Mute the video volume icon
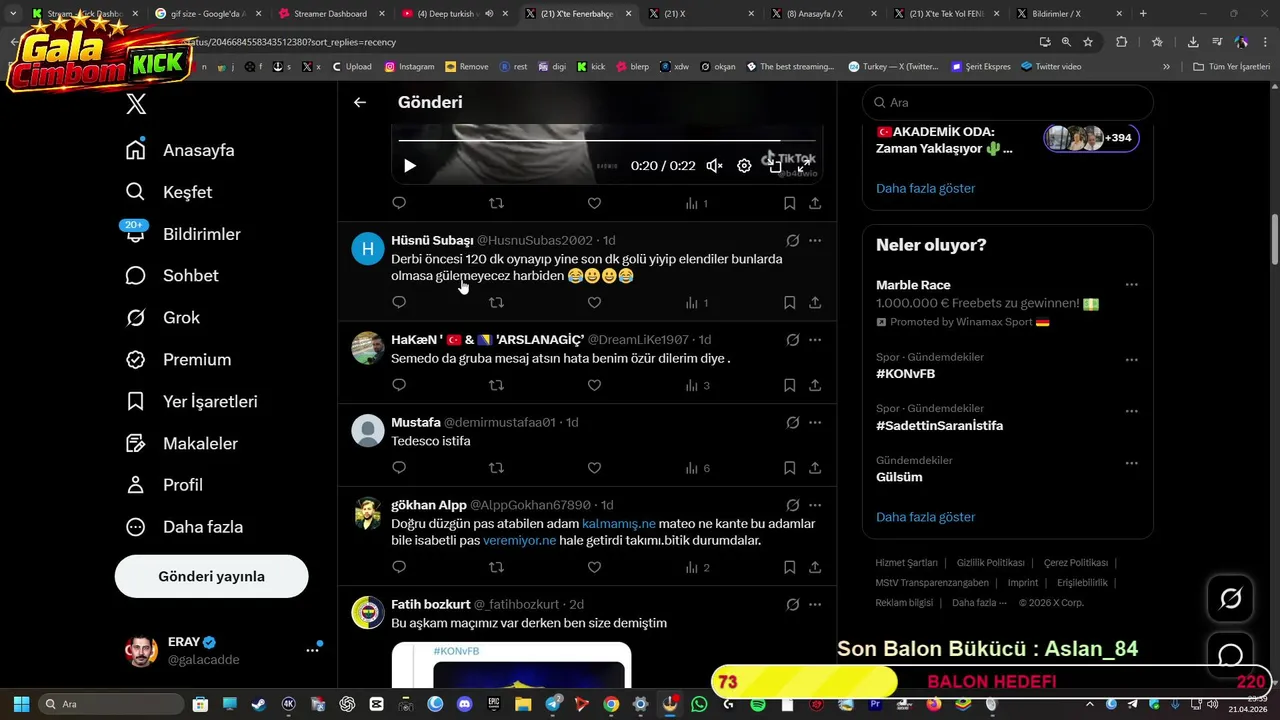This screenshot has height=720, width=1280. [x=714, y=166]
